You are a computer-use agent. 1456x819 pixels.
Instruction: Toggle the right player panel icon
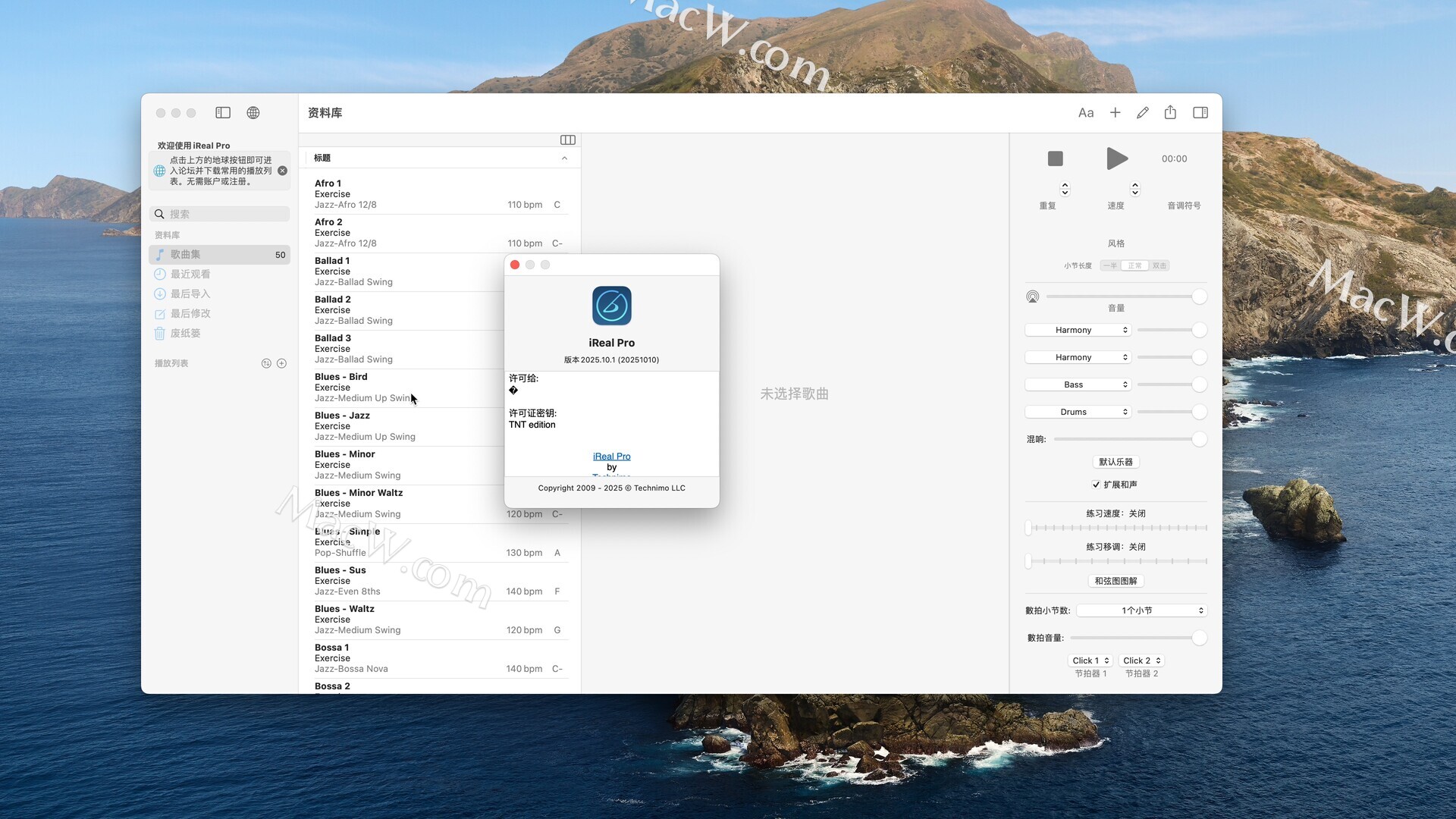point(1200,113)
